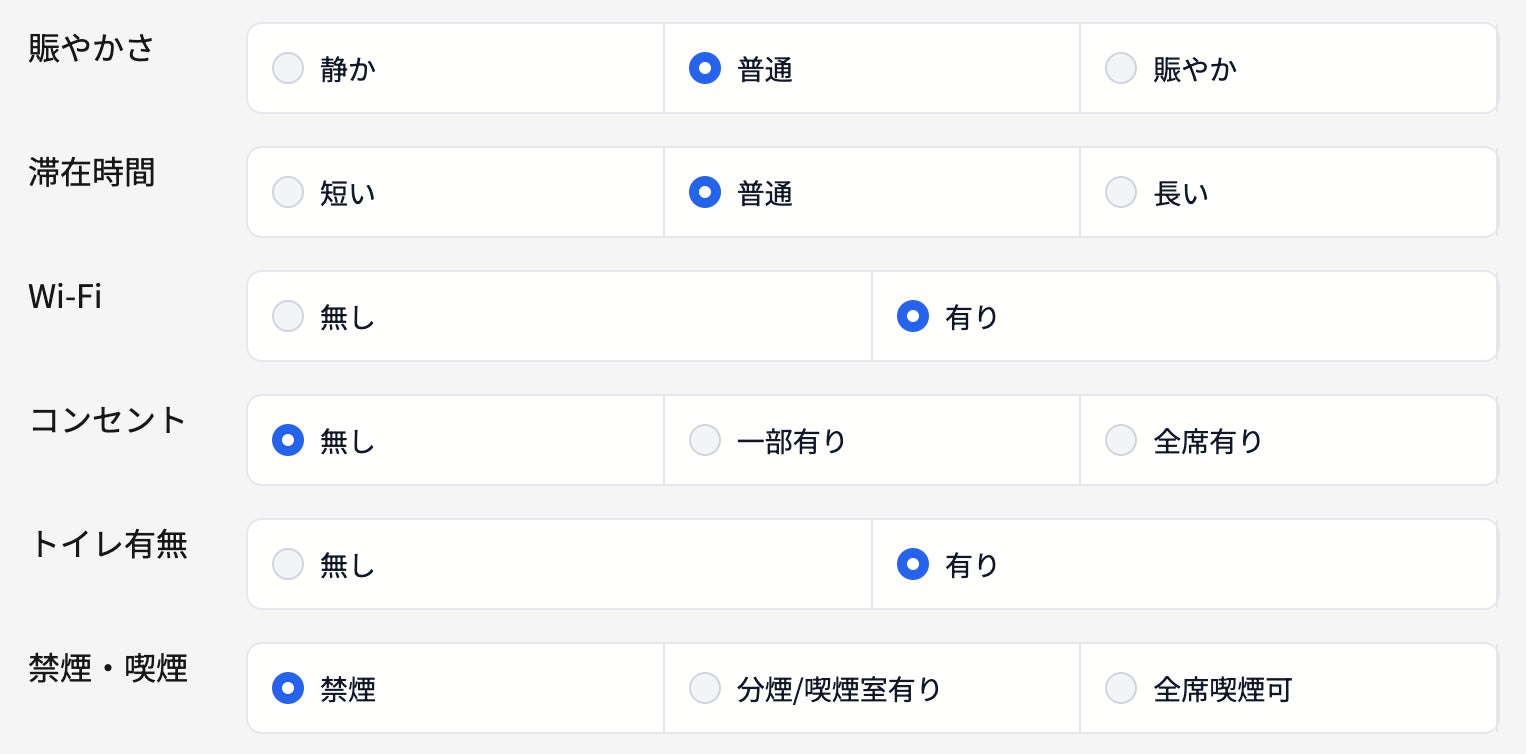Choose 一部有り for コンセント
1526x754 pixels.
tap(705, 440)
